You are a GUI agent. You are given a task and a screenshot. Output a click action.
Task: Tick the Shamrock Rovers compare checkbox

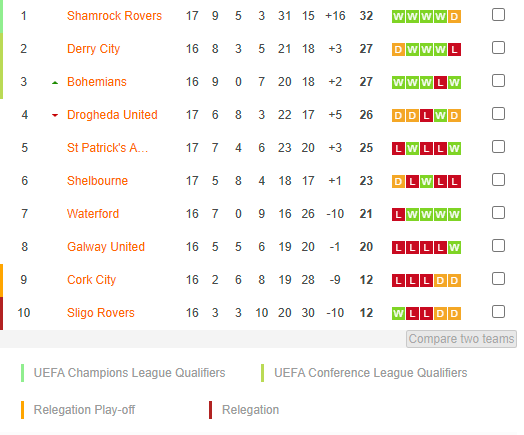tap(498, 15)
